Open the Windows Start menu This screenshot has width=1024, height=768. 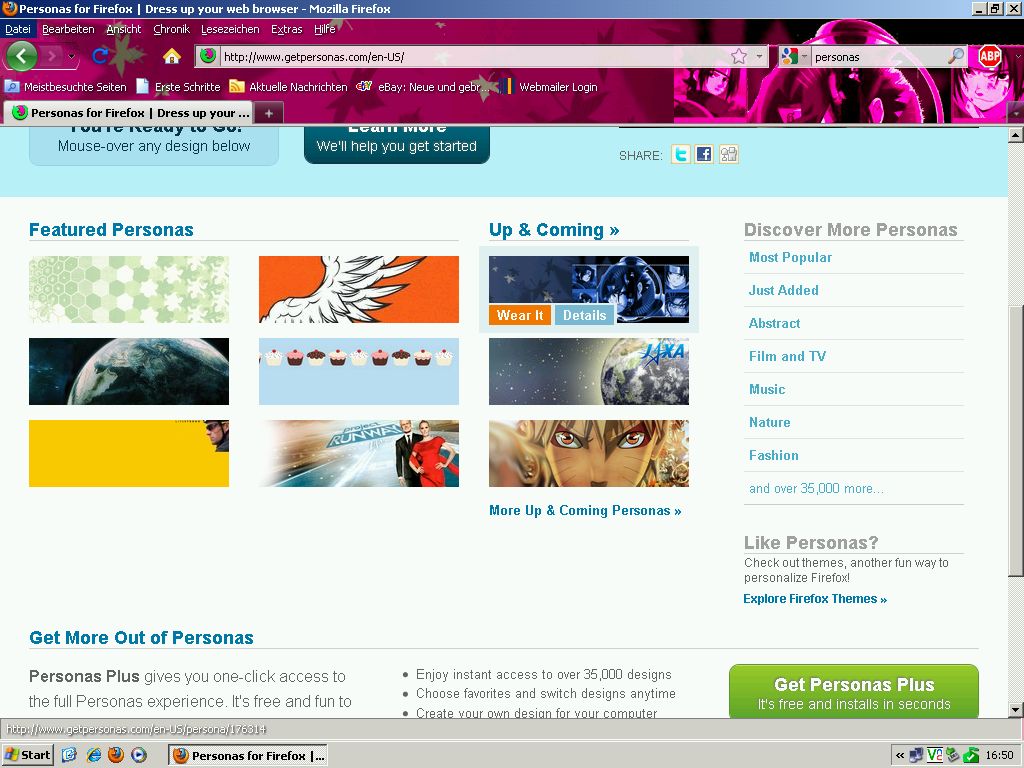tap(28, 755)
